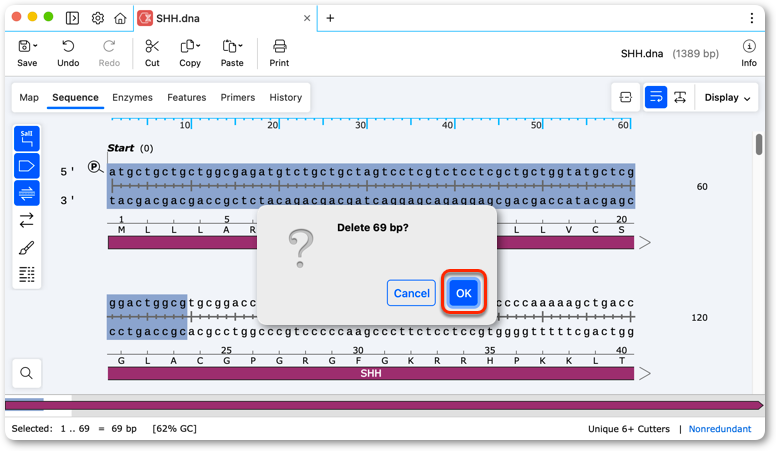Select the SHH.dna file tab
Image resolution: width=776 pixels, height=451 pixels.
pos(225,18)
